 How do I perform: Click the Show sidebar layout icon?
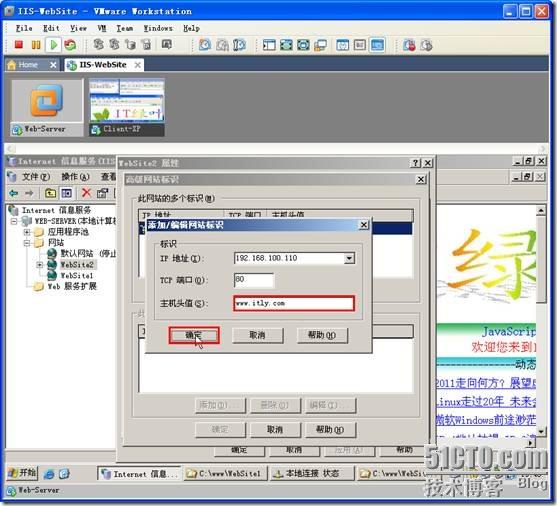(269, 45)
